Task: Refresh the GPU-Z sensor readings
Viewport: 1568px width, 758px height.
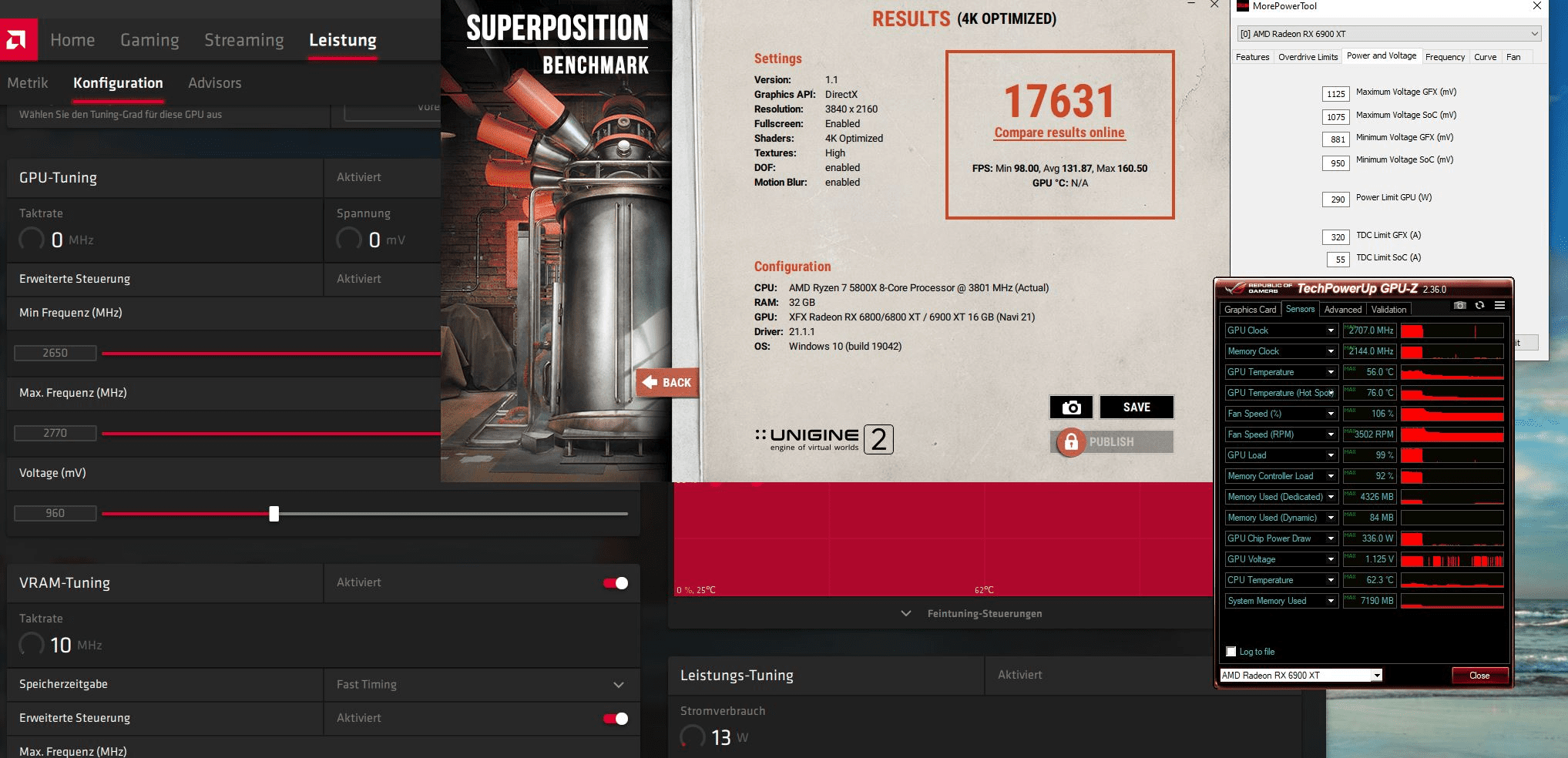Action: [x=1479, y=306]
